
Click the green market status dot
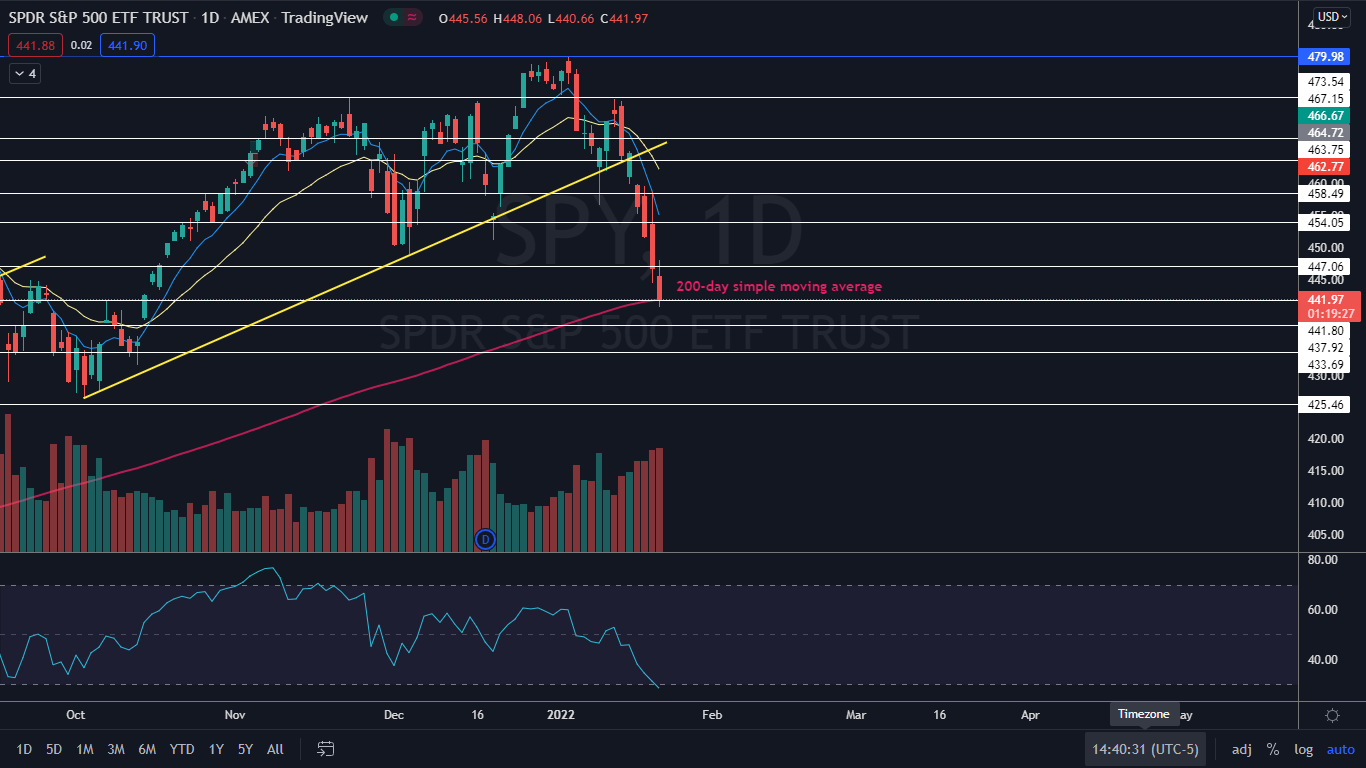click(x=396, y=17)
